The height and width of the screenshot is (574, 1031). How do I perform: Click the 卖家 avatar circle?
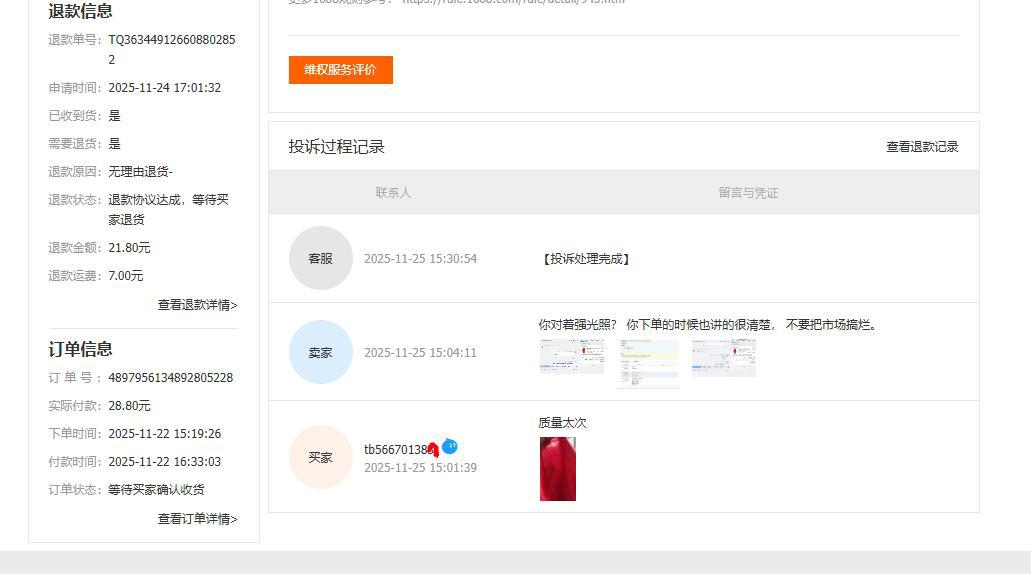click(x=321, y=352)
